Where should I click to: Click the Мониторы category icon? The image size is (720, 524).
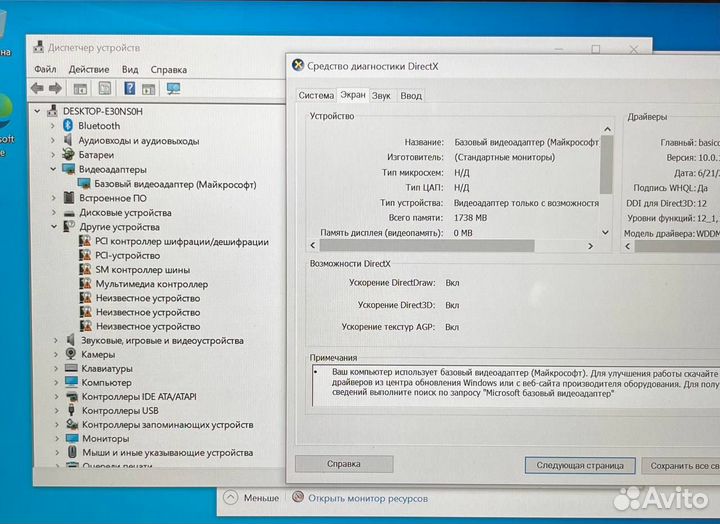click(72, 438)
